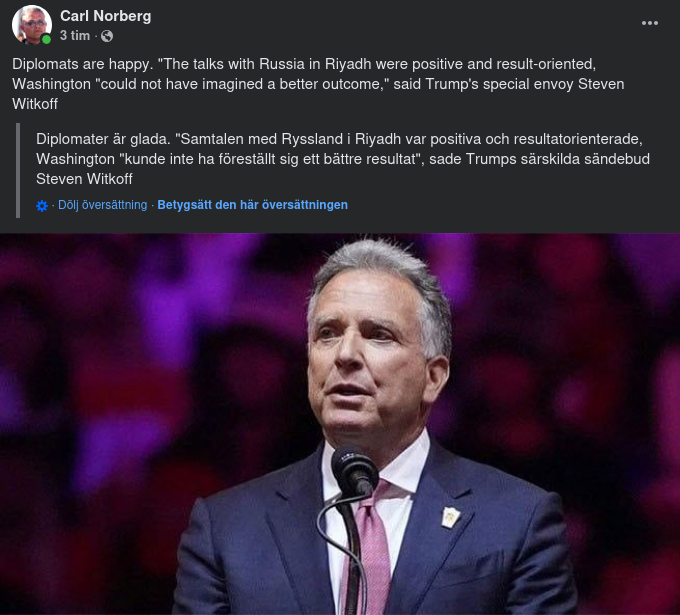Click 'Betygsätt den här översättningen' link
The height and width of the screenshot is (615, 680).
tap(252, 205)
